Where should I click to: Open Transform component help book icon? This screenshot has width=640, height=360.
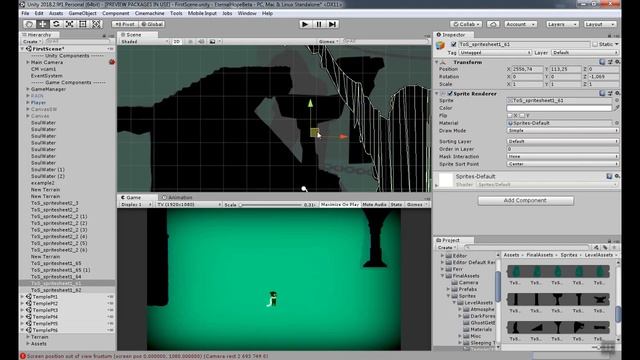602,62
